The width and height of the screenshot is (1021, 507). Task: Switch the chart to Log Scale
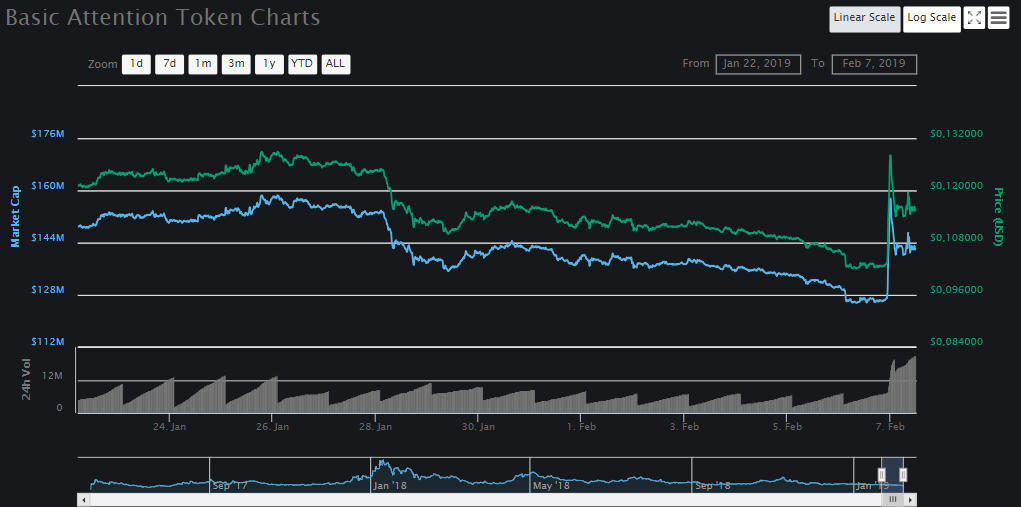pyautogui.click(x=931, y=18)
